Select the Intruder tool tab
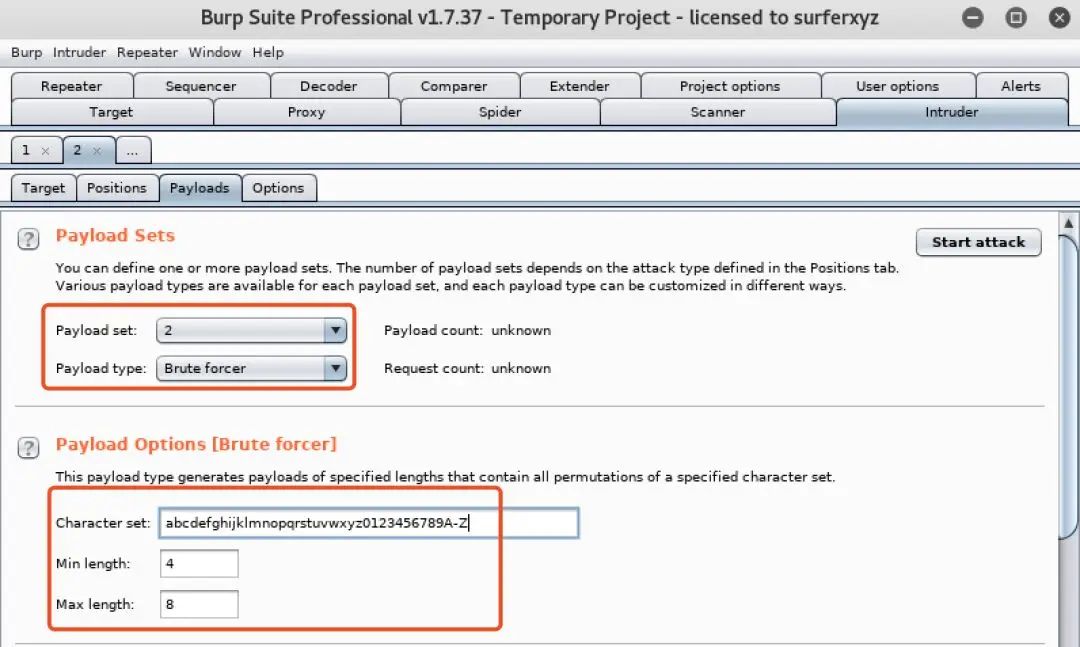 pyautogui.click(x=952, y=112)
